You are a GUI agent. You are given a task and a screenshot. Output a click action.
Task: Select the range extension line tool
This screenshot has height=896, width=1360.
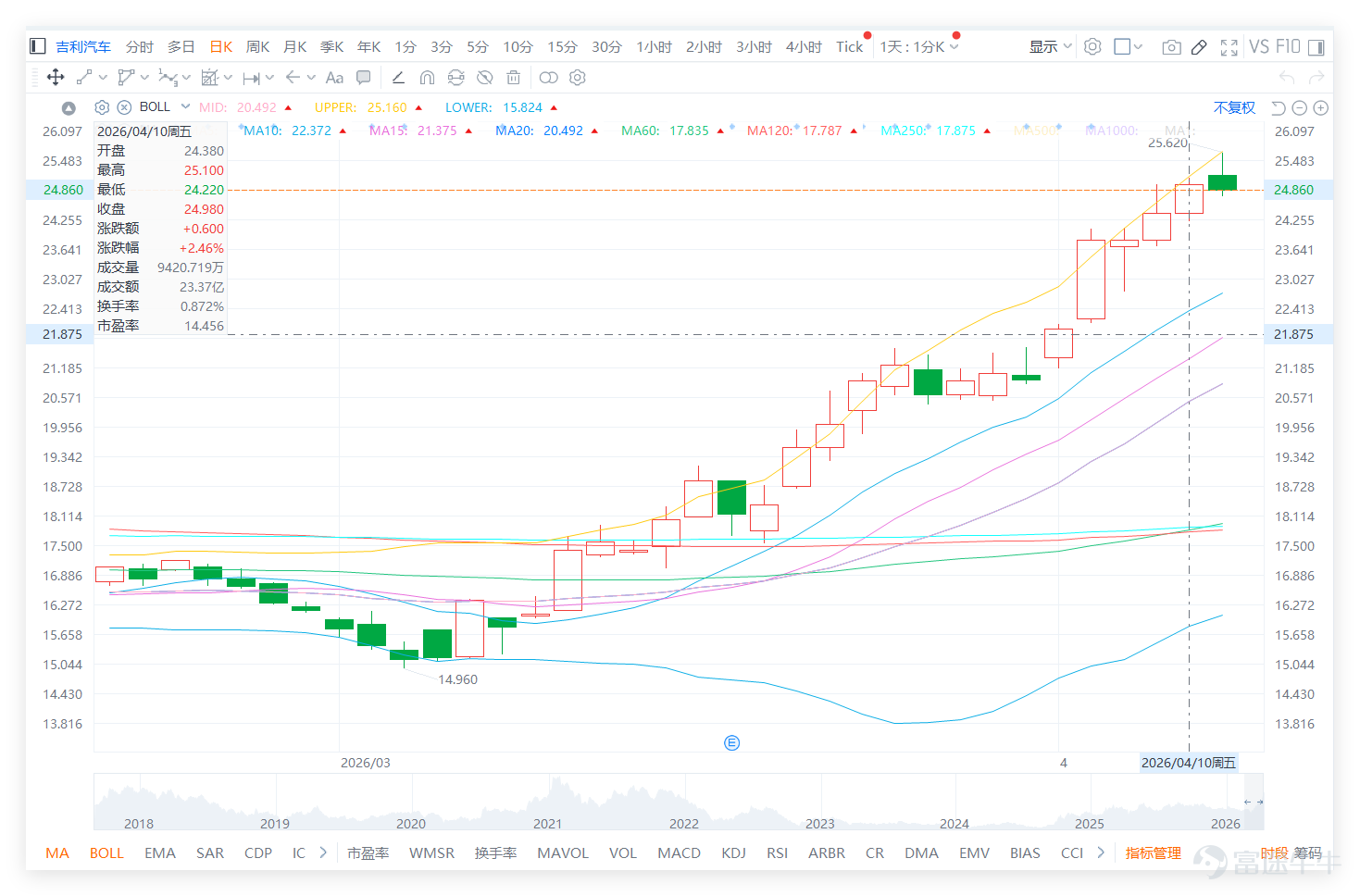tap(251, 78)
